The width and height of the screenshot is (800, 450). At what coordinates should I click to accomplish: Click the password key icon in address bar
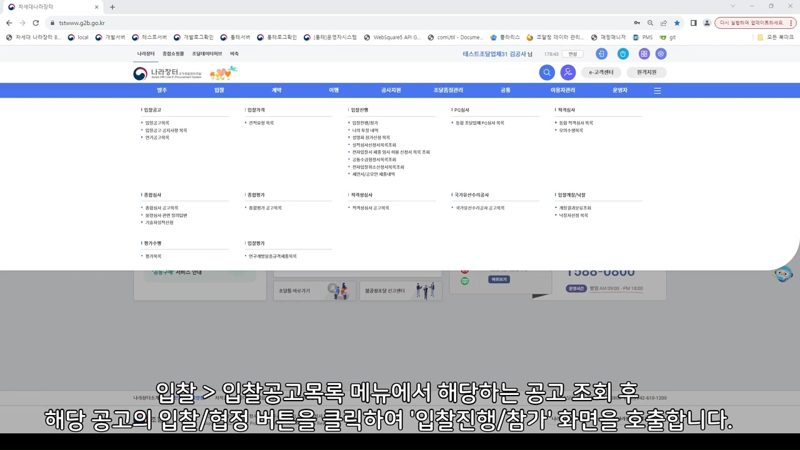pyautogui.click(x=637, y=23)
